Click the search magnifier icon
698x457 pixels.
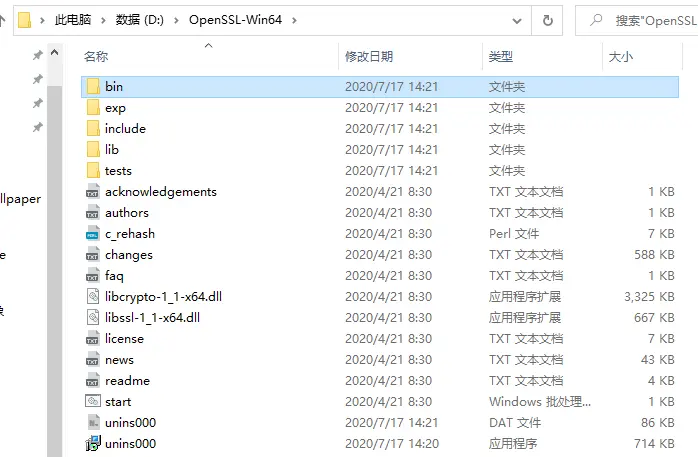596,20
